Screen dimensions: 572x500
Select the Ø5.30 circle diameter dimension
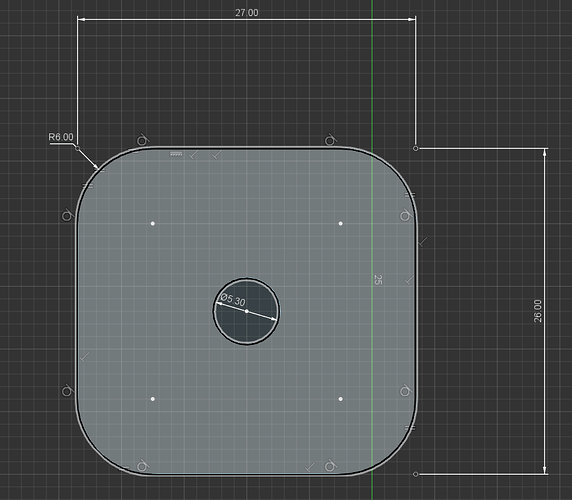pos(233,300)
